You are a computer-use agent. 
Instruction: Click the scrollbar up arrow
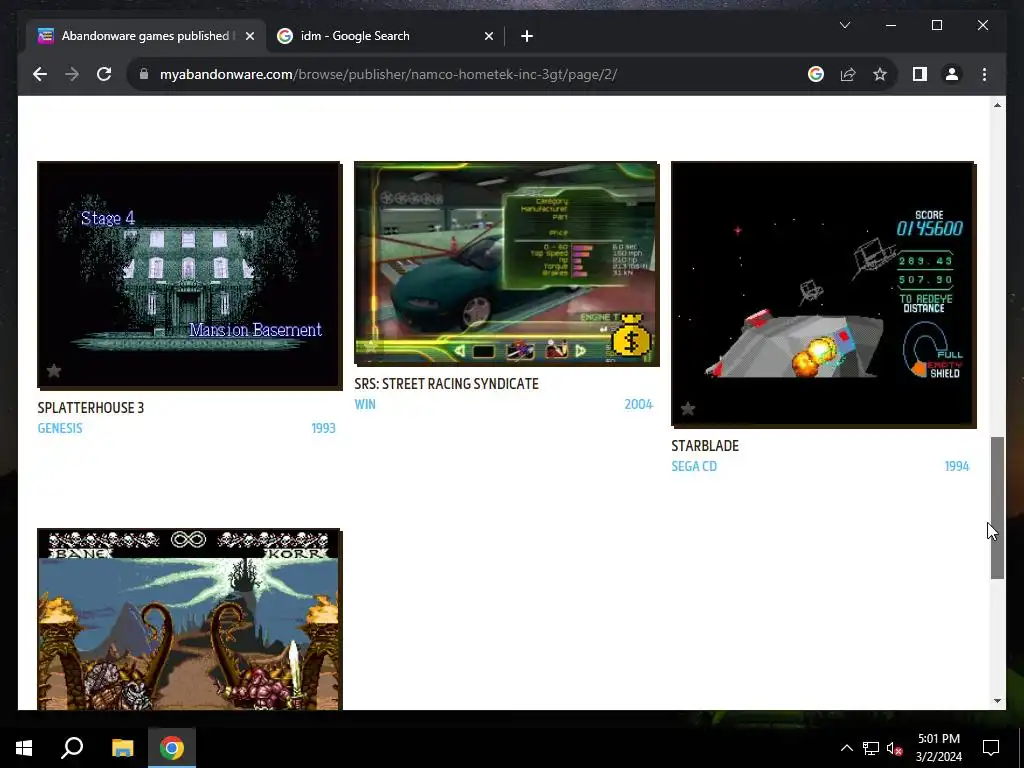(x=997, y=105)
